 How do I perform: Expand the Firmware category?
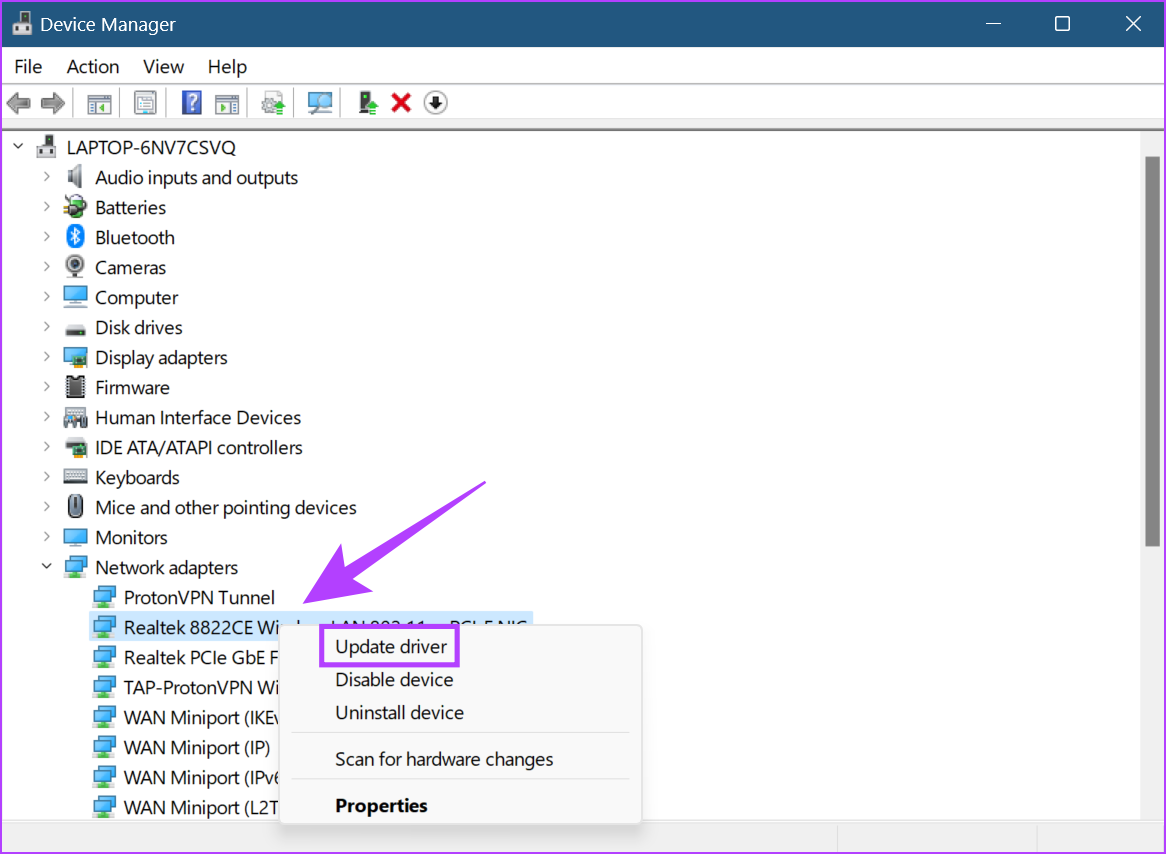click(x=47, y=386)
